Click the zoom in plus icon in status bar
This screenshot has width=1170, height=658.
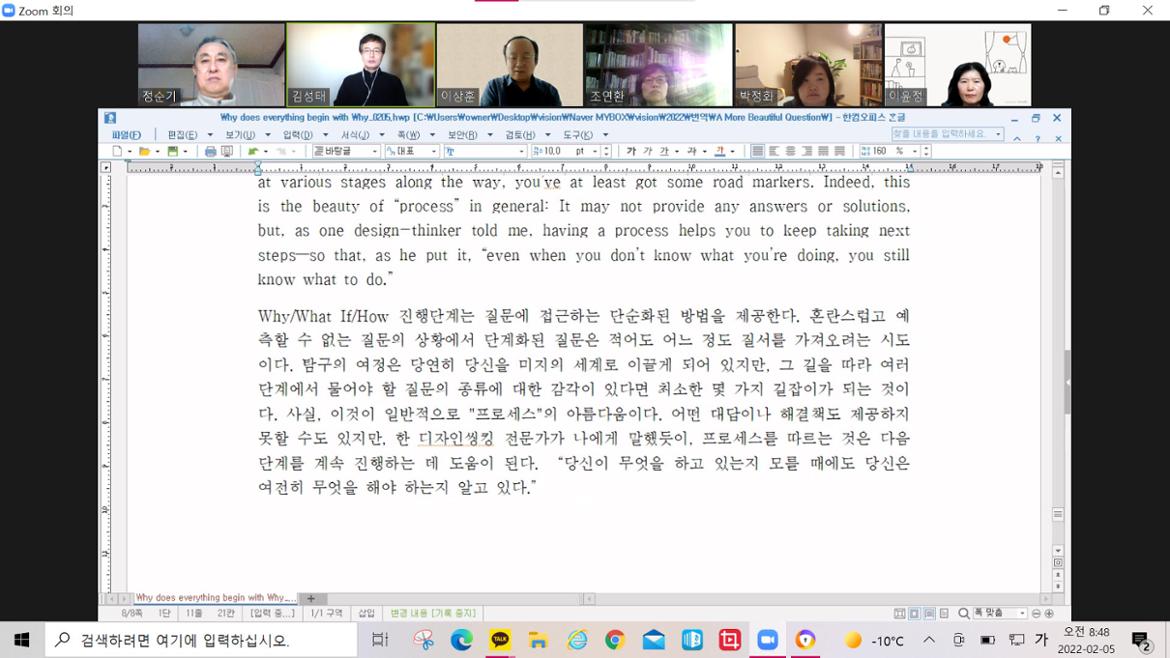(1048, 613)
